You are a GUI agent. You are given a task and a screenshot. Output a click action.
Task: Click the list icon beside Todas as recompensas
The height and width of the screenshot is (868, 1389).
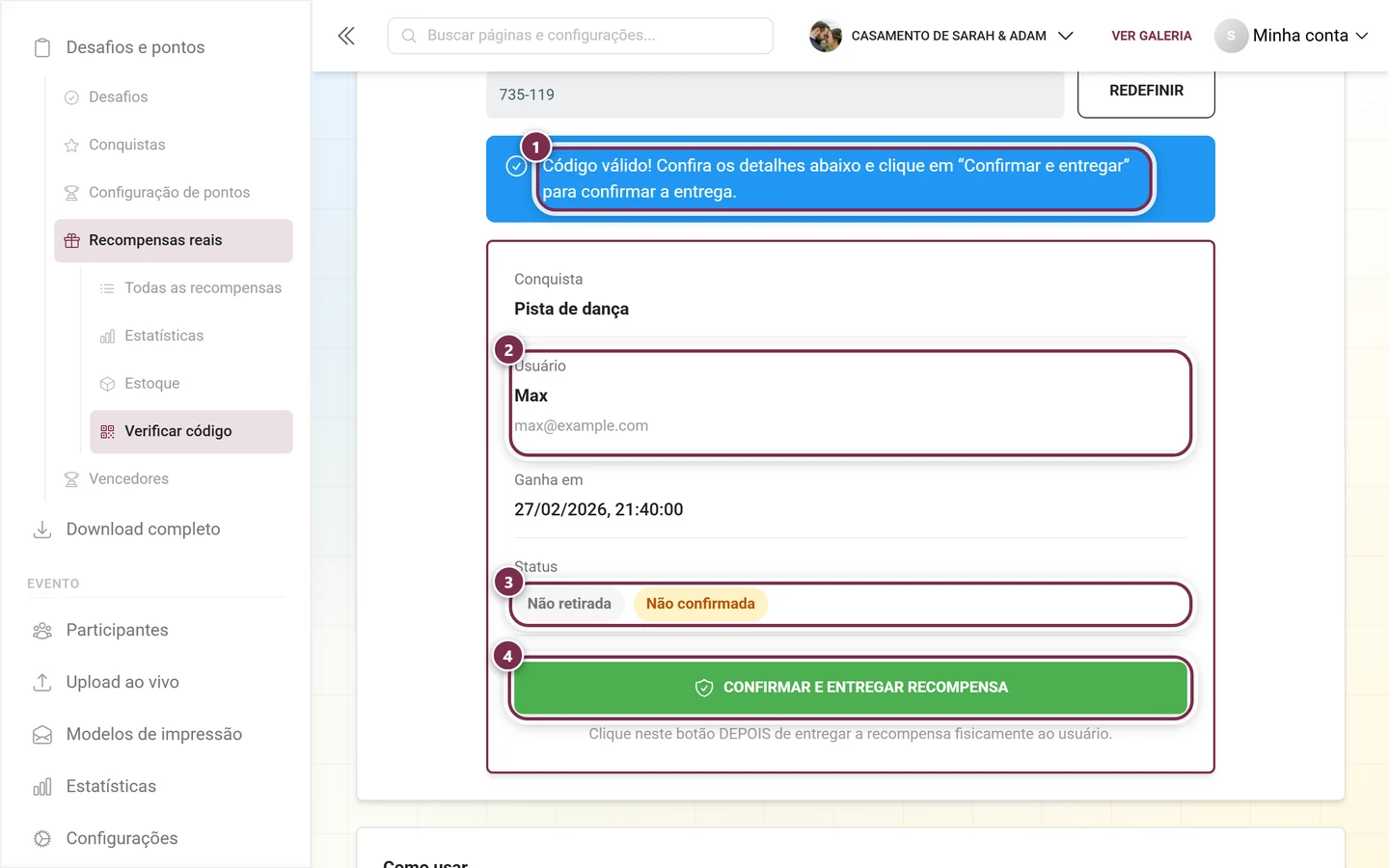pyautogui.click(x=107, y=288)
